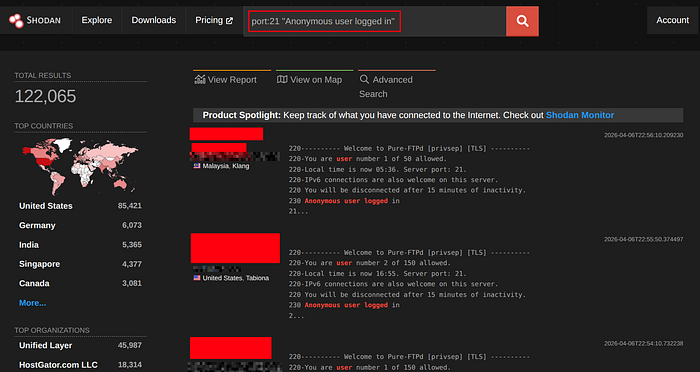
Task: Click the 85,421 United States count
Action: pyautogui.click(x=130, y=206)
